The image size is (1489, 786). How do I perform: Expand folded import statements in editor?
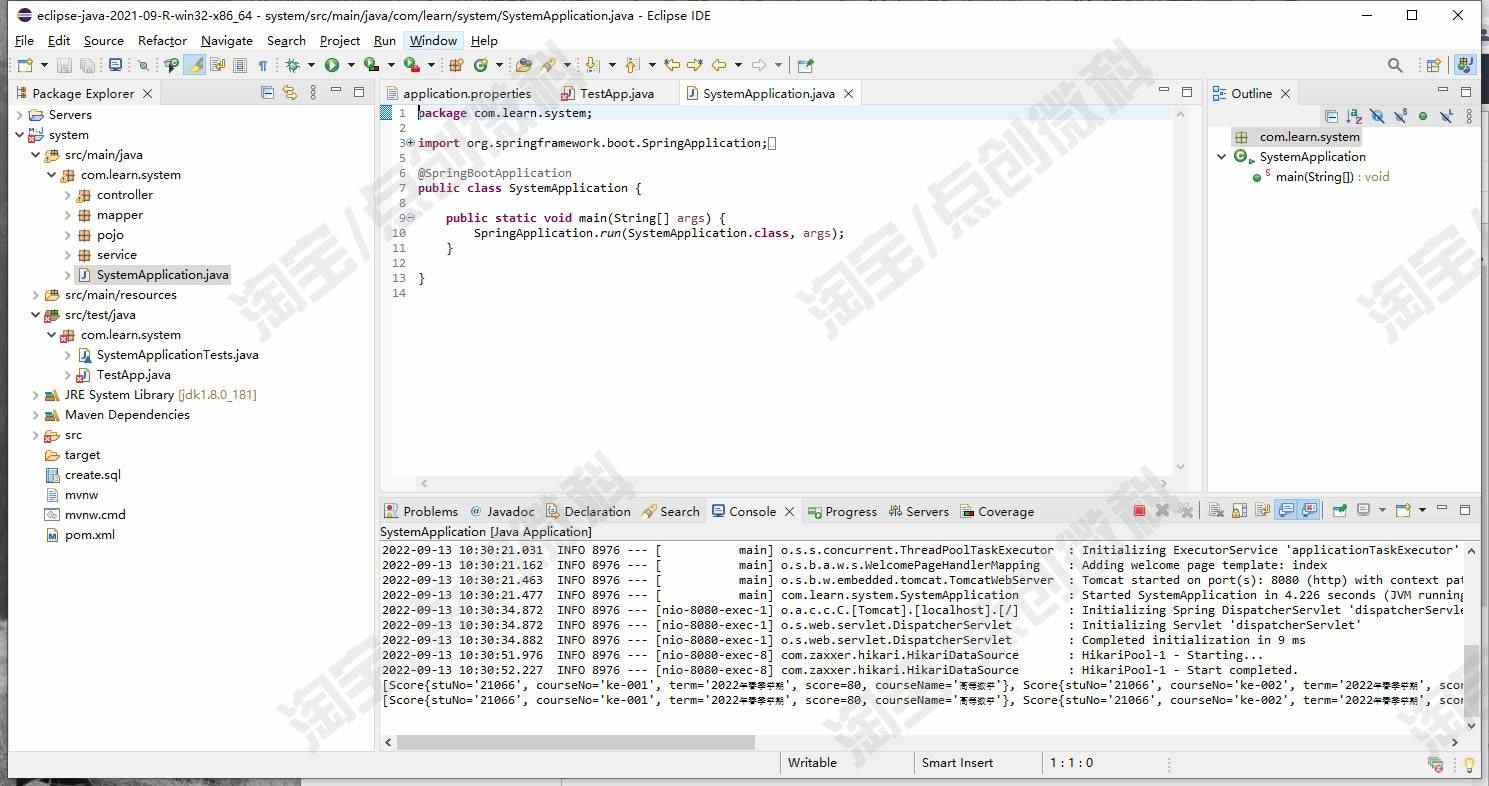pos(409,143)
